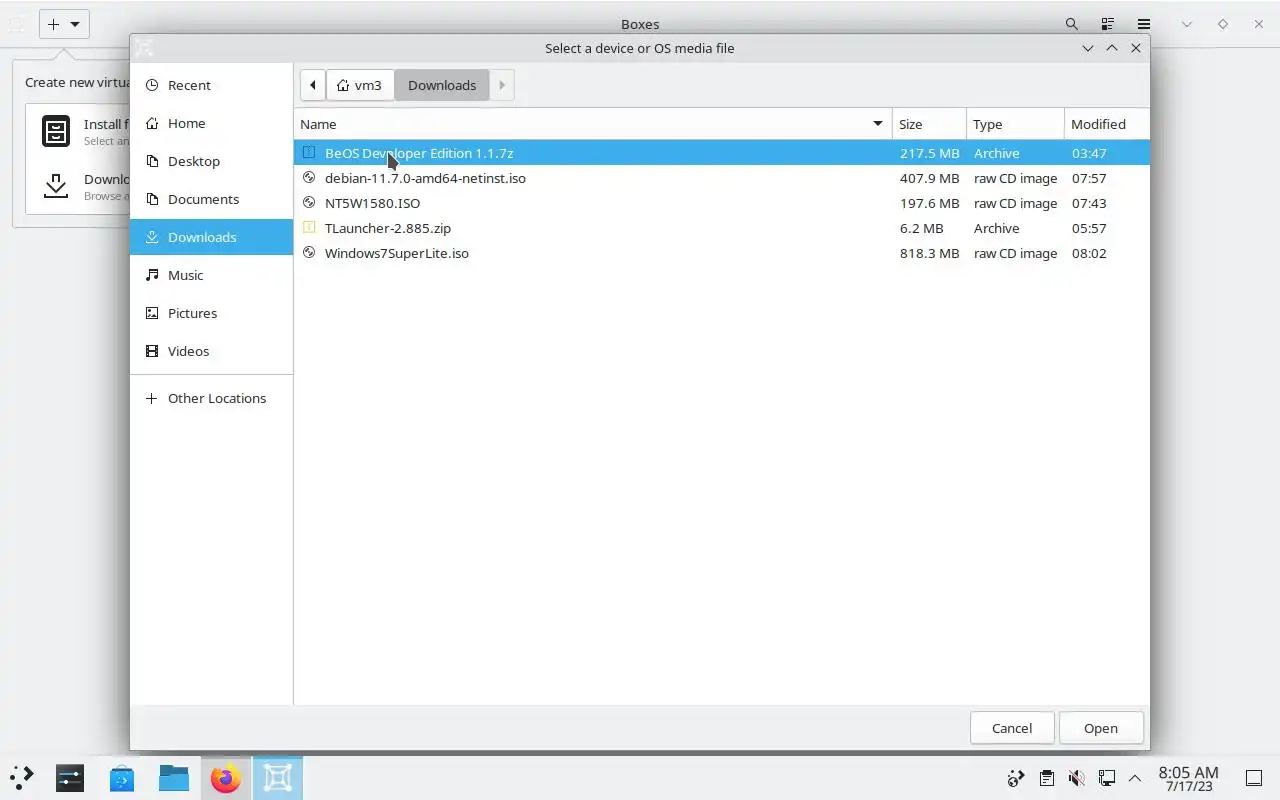The height and width of the screenshot is (800, 1280).
Task: Toggle the muted volume tray icon
Action: click(1077, 778)
